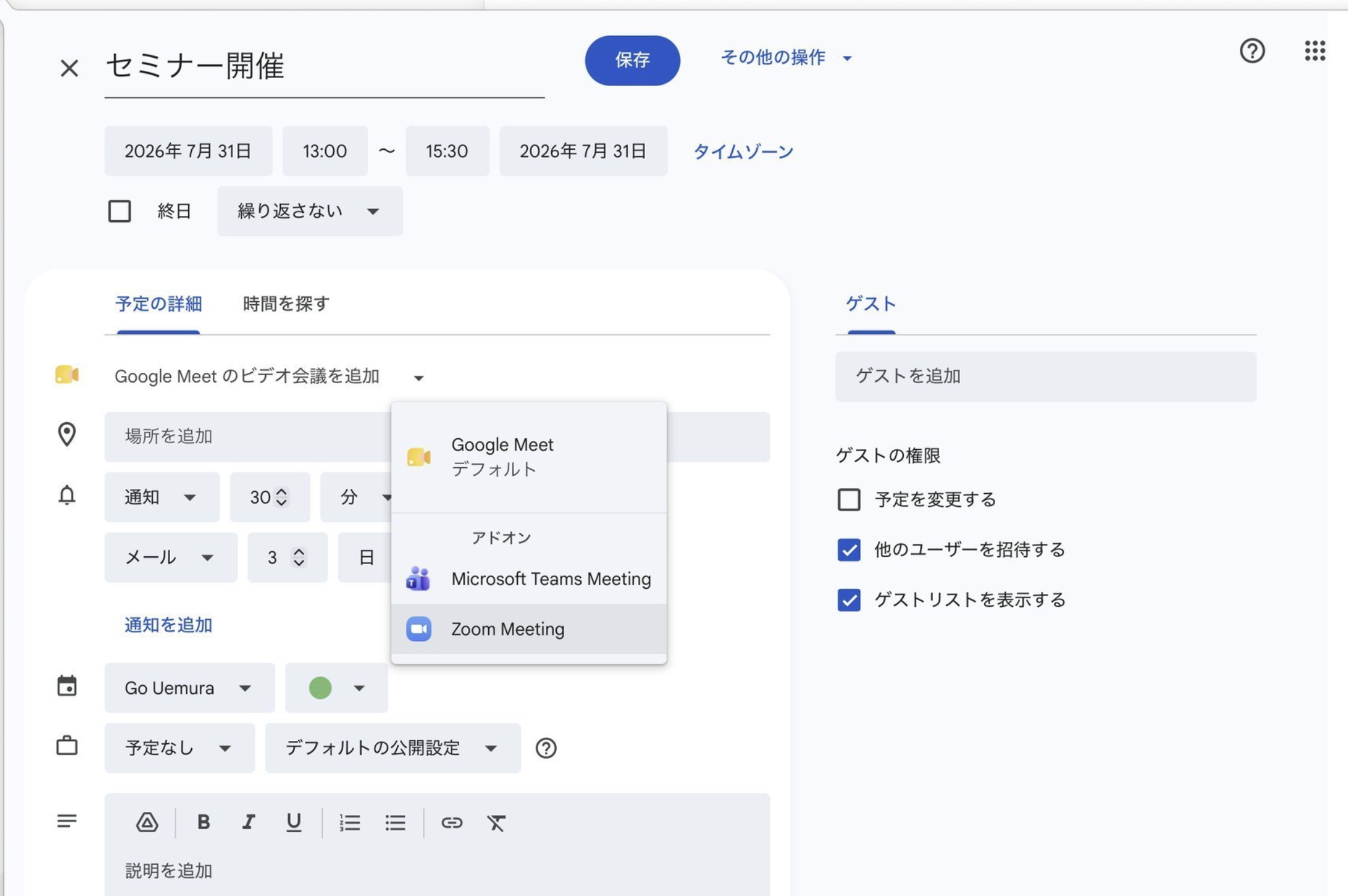
Task: Open the green event color picker
Action: click(x=337, y=688)
